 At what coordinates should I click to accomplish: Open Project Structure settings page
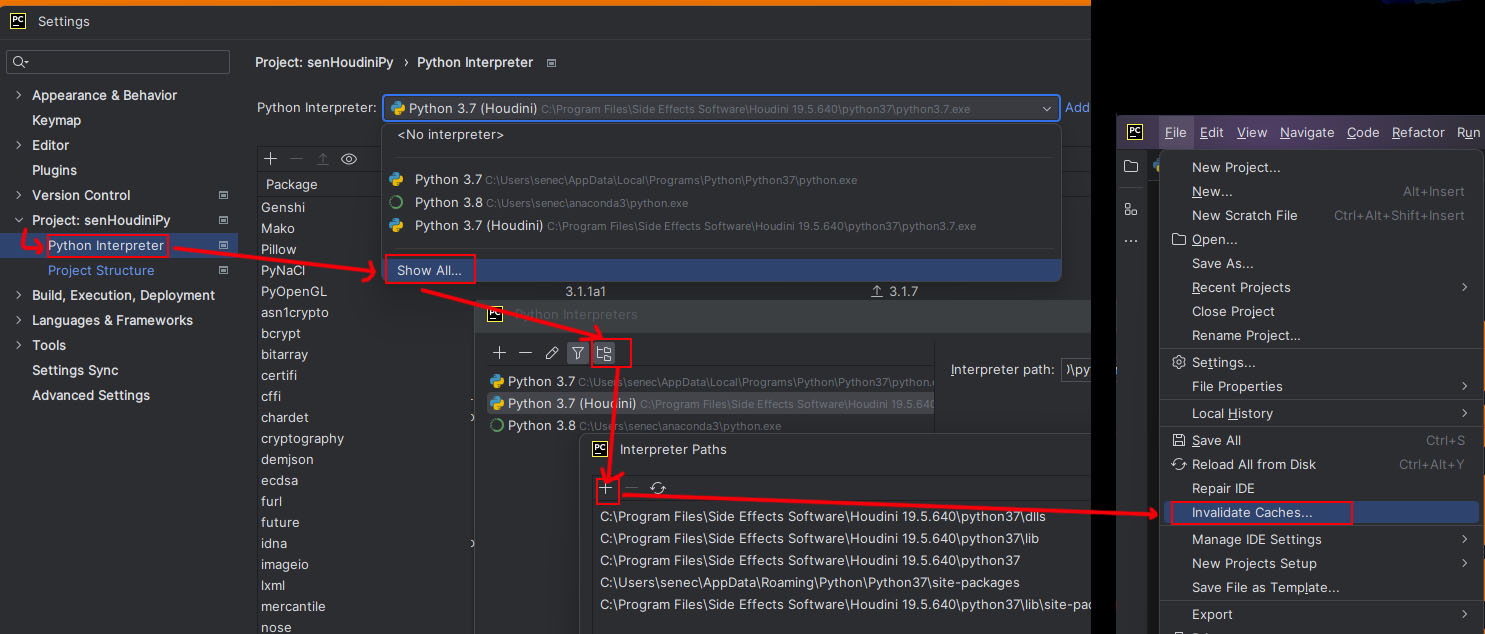click(101, 270)
